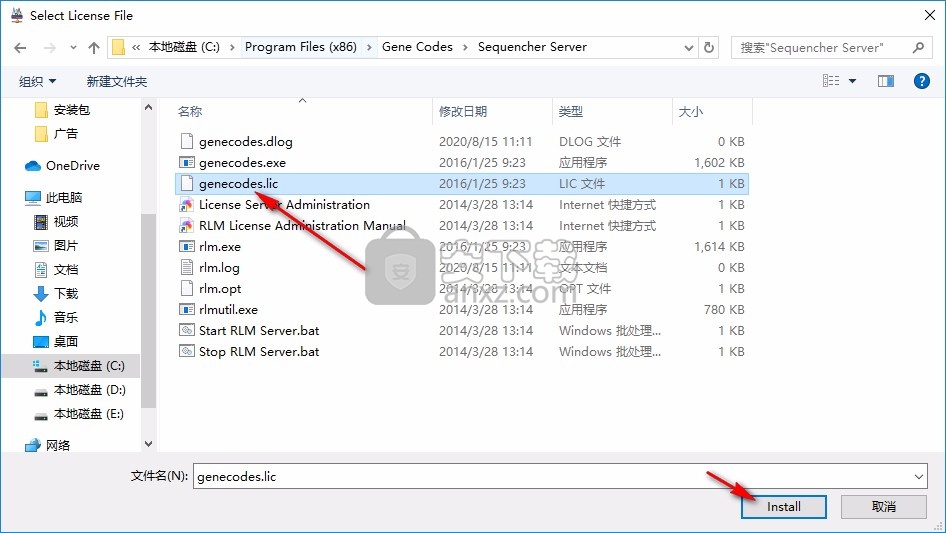Viewport: 946px width, 533px height.
Task: Select 网络 in the navigation pane
Action: 57,445
